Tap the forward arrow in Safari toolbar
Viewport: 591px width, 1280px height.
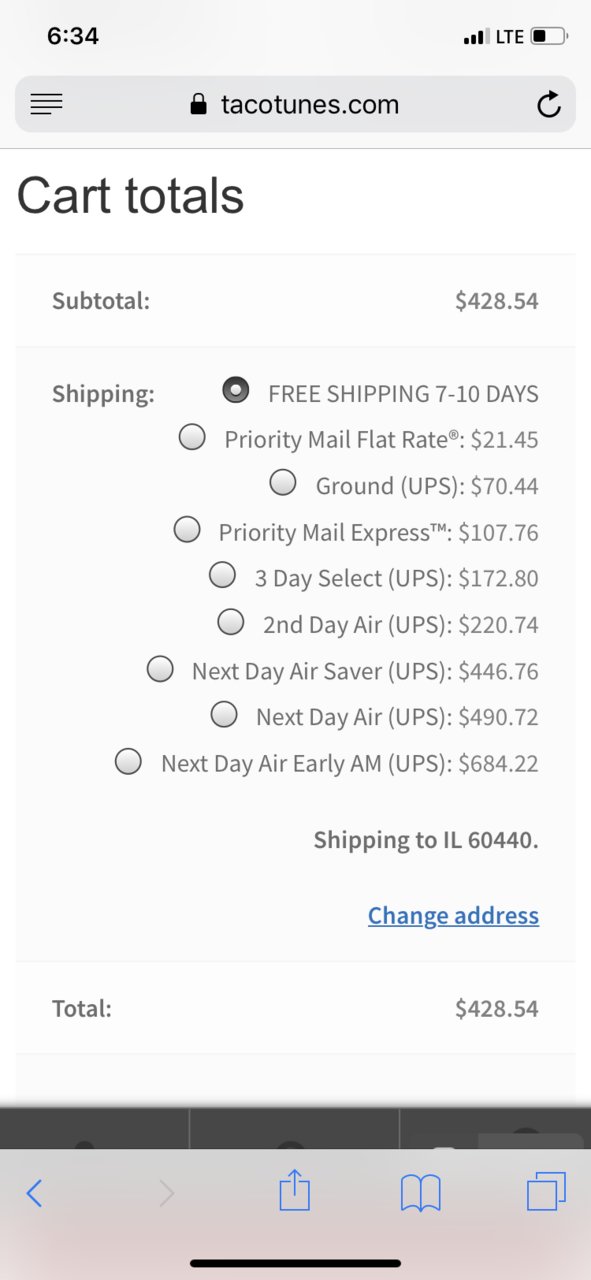pyautogui.click(x=166, y=1192)
